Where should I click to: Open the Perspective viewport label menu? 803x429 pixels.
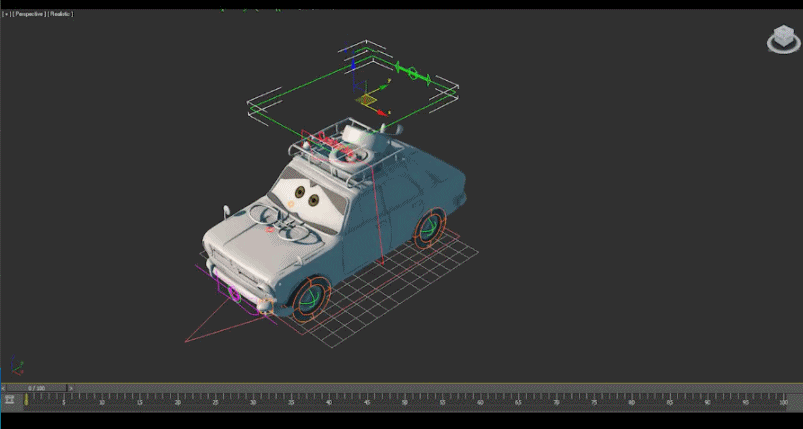coord(29,14)
